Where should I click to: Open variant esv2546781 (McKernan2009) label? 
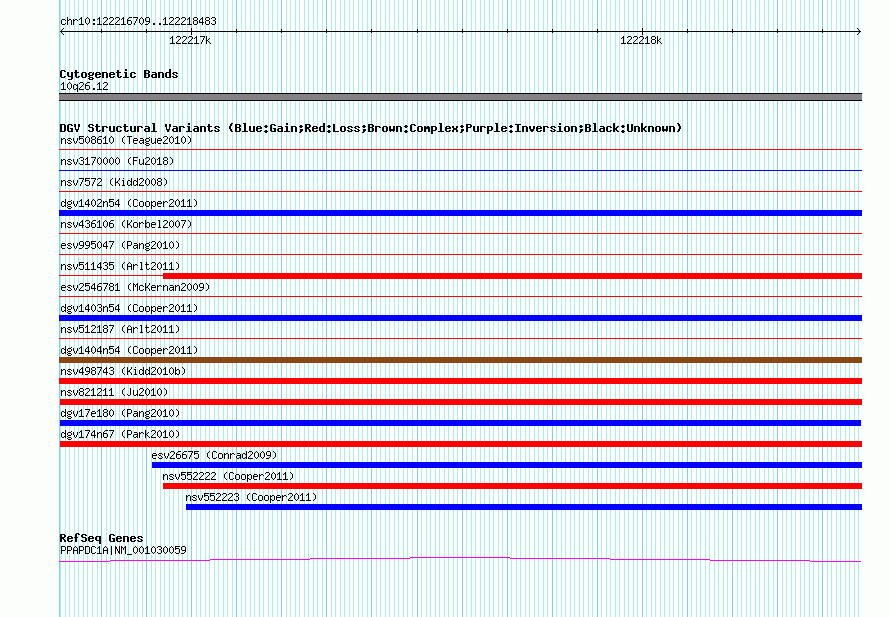[135, 287]
